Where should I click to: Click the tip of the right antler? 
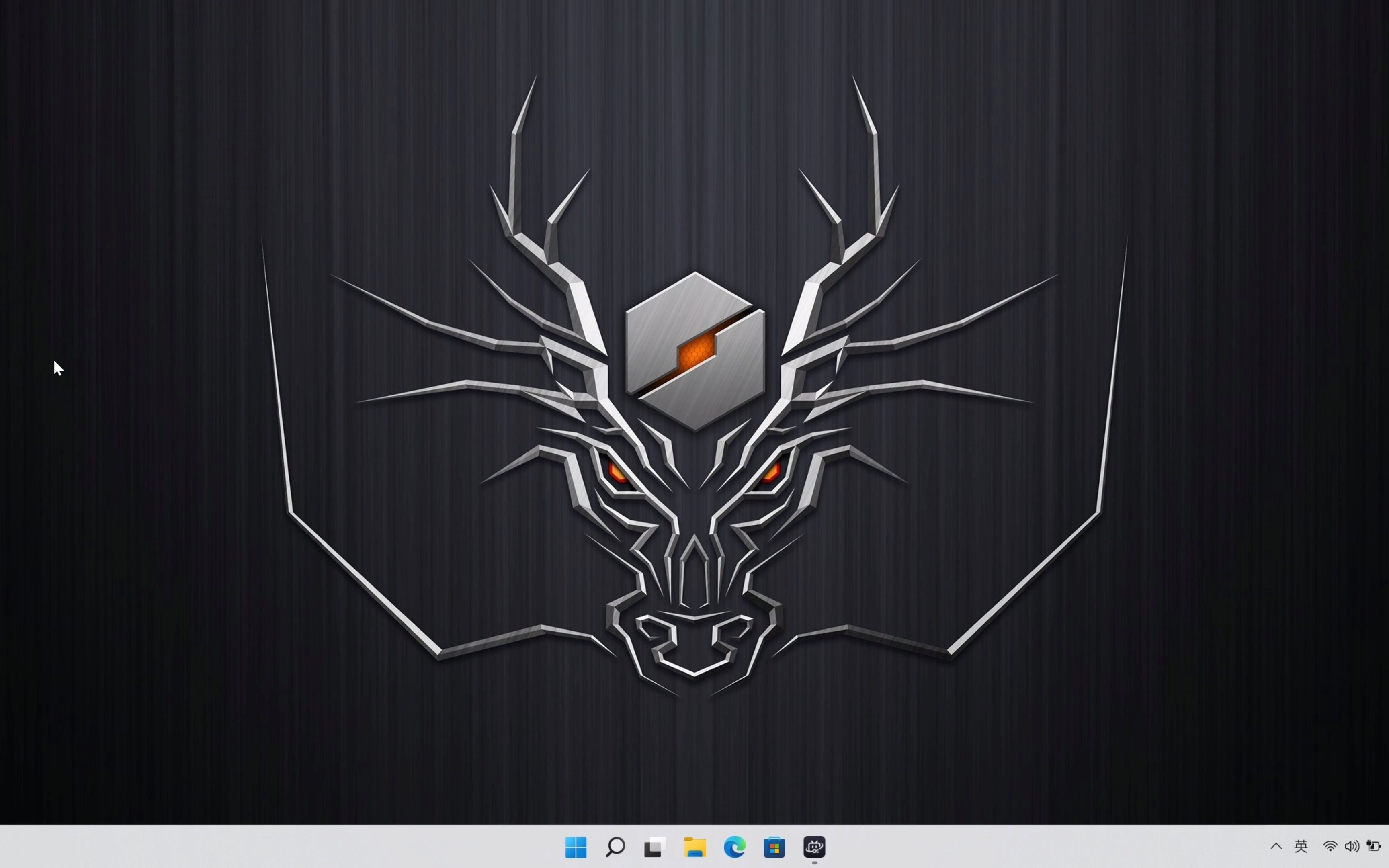(x=854, y=80)
